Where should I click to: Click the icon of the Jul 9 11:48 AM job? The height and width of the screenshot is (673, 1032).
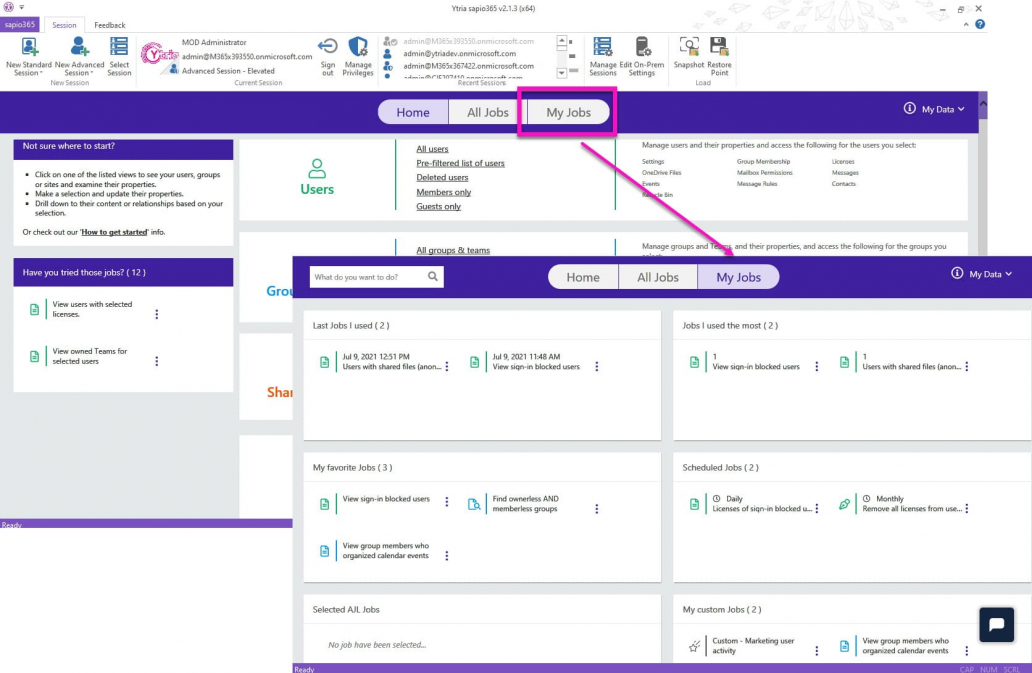pyautogui.click(x=475, y=362)
